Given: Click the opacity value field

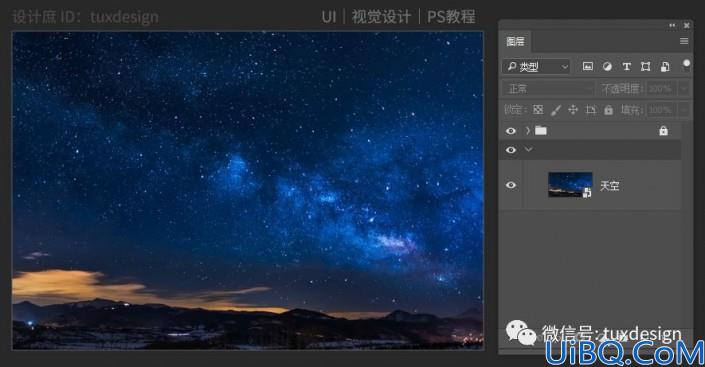Looking at the screenshot, I should [x=660, y=89].
